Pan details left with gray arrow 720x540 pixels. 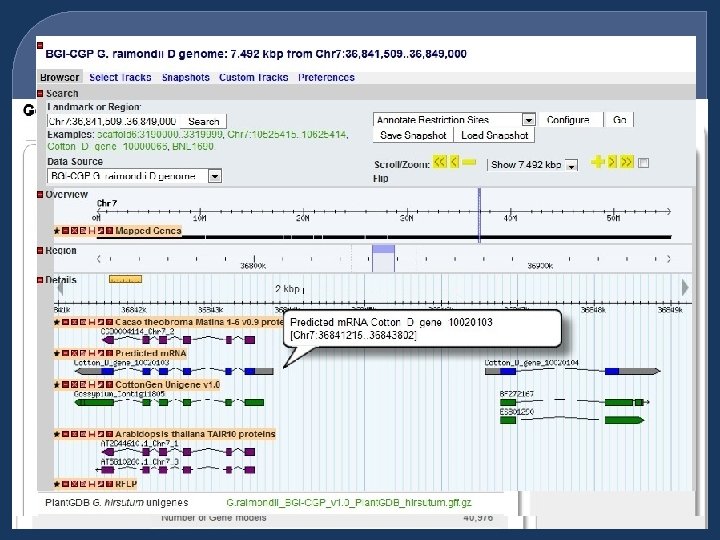pyautogui.click(x=60, y=288)
